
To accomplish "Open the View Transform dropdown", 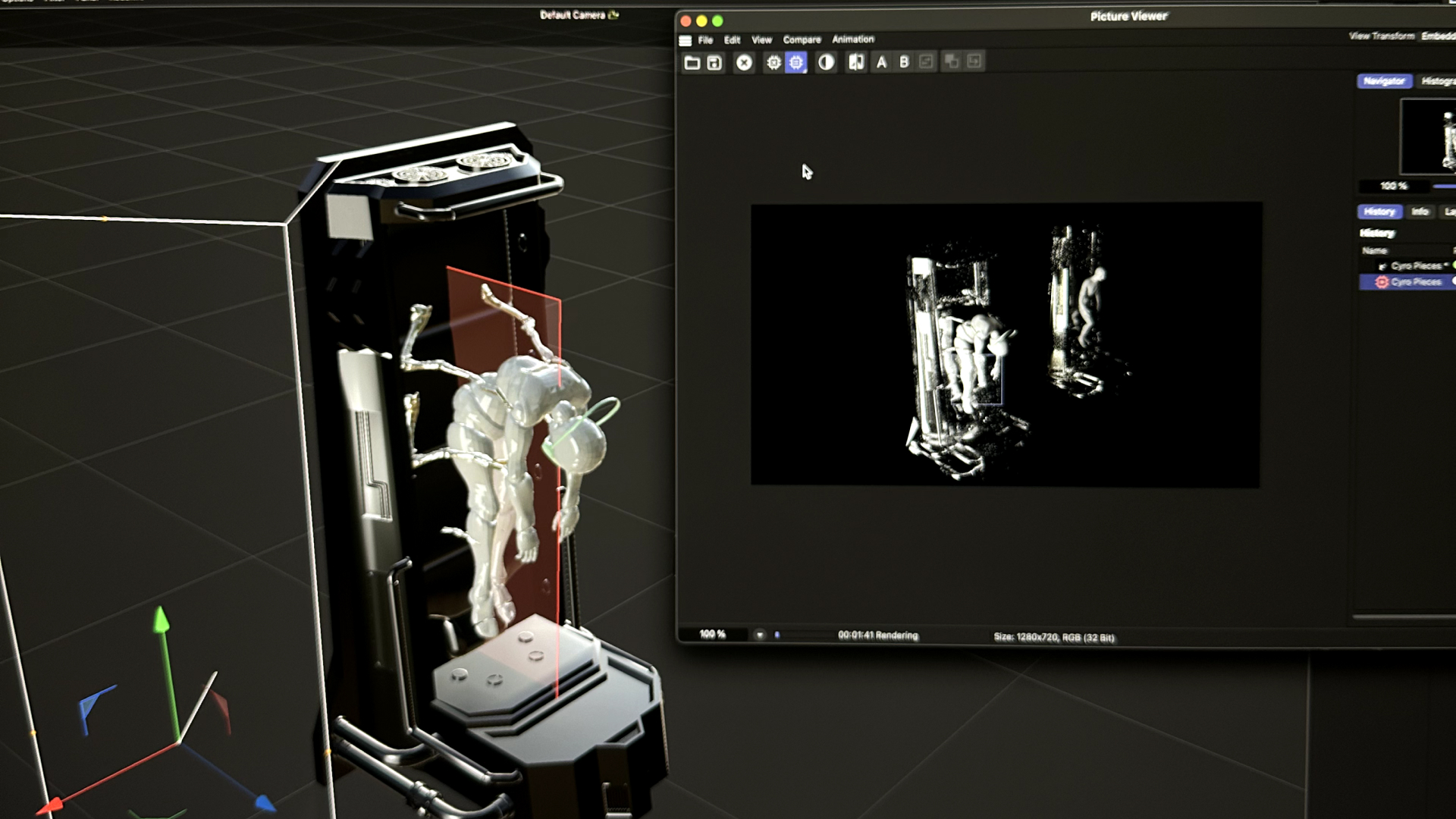I will (x=1438, y=36).
